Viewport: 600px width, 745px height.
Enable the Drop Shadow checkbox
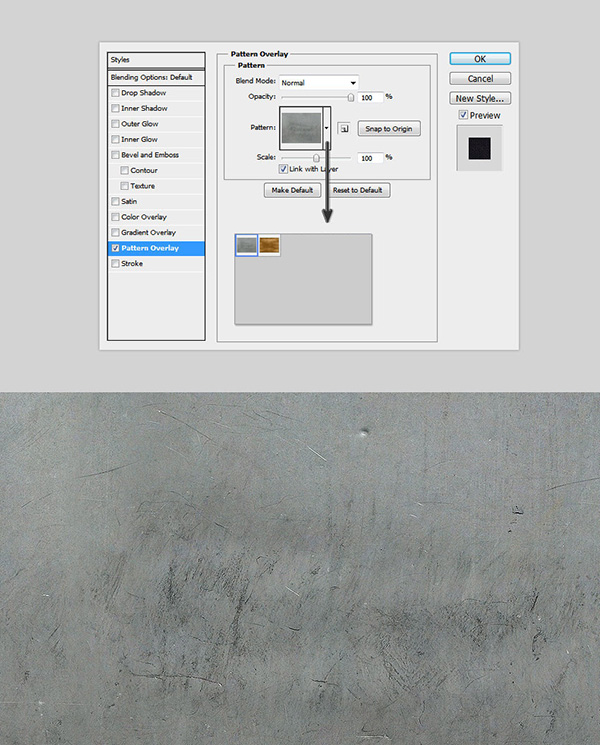tap(116, 93)
